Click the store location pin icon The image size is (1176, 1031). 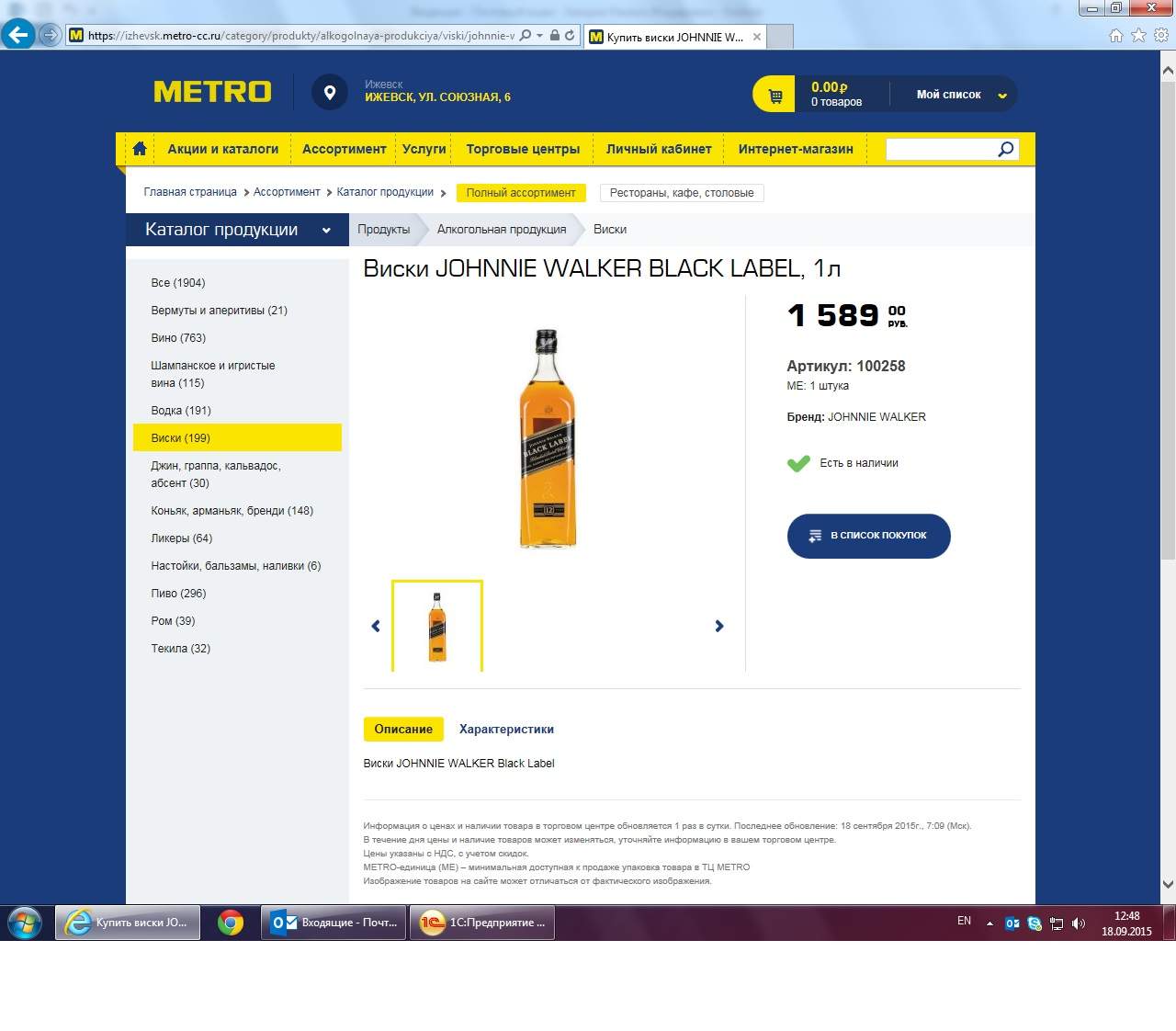coord(330,92)
